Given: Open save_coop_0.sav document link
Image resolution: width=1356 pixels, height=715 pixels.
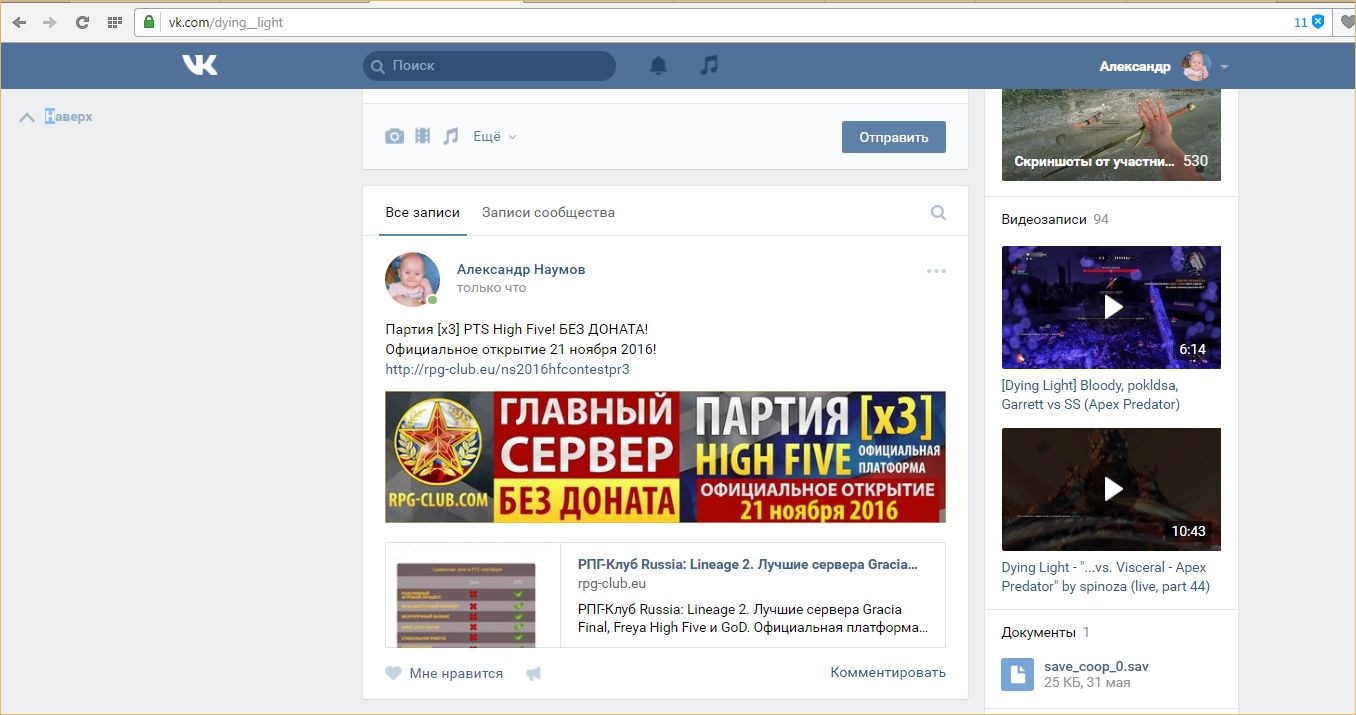Looking at the screenshot, I should [1096, 666].
